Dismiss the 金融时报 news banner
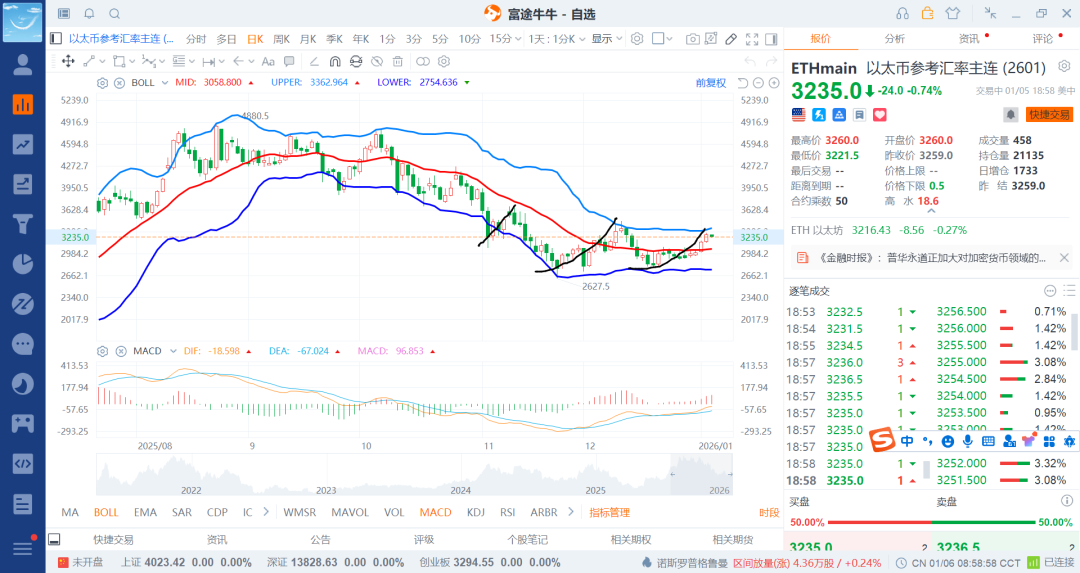This screenshot has height=573, width=1080. pyautogui.click(x=1065, y=258)
